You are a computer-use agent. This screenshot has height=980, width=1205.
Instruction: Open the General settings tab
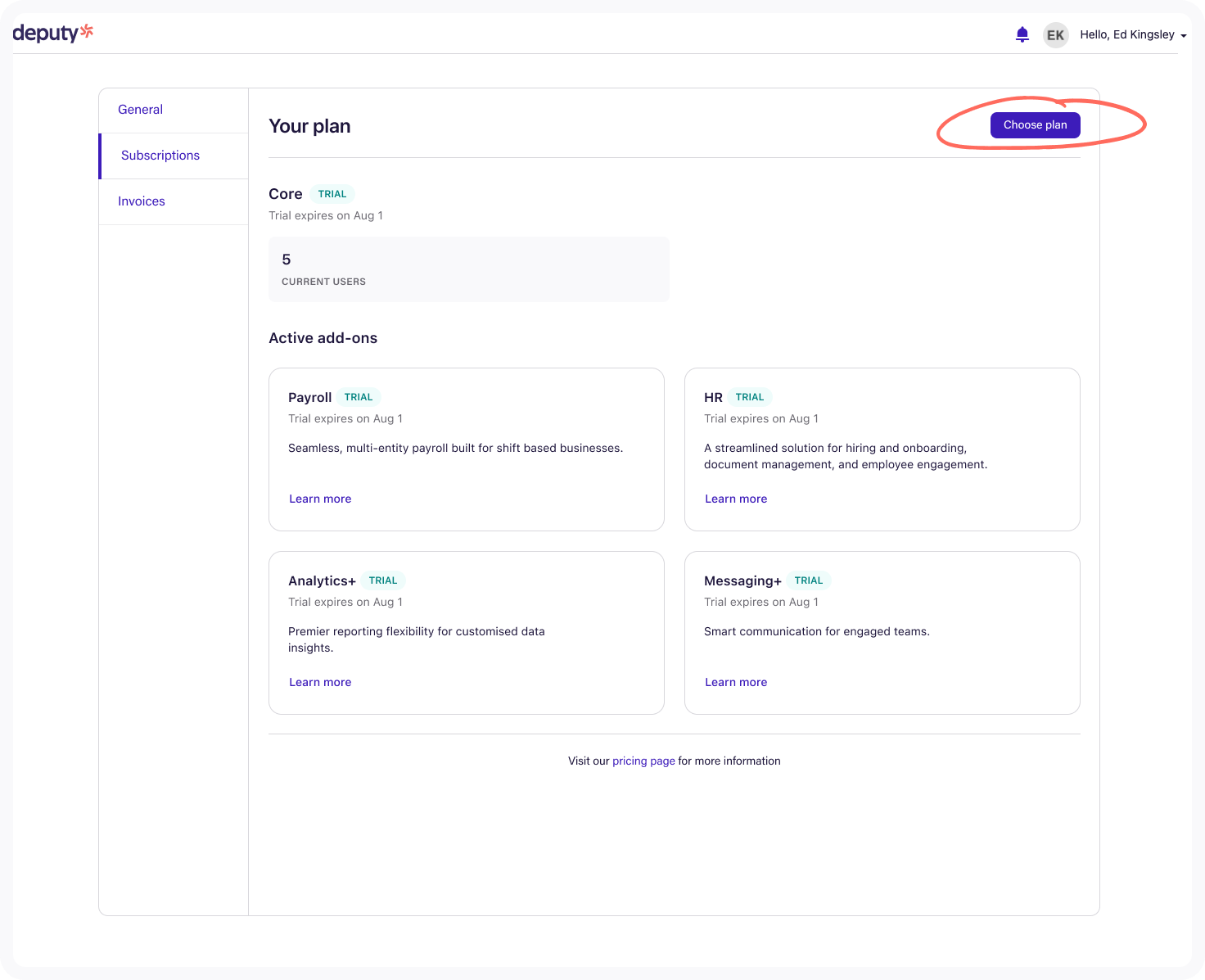click(x=140, y=110)
